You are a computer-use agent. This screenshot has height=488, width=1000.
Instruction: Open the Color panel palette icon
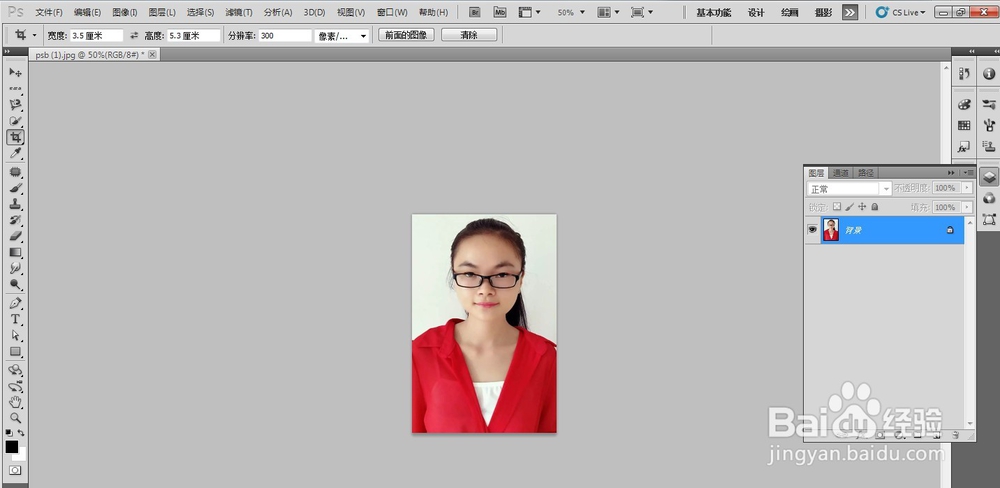[x=964, y=105]
